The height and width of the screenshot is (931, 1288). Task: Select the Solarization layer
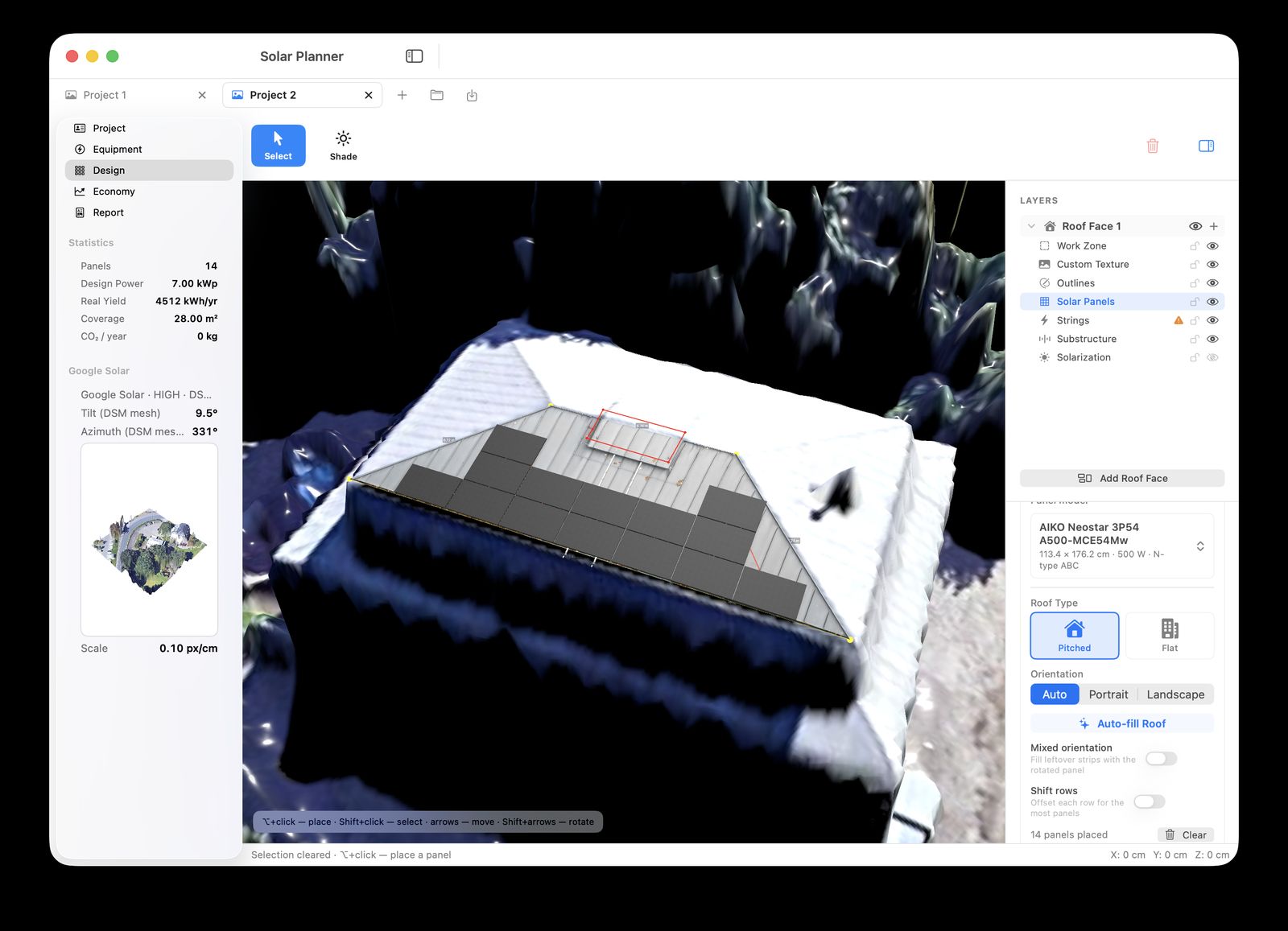point(1122,357)
